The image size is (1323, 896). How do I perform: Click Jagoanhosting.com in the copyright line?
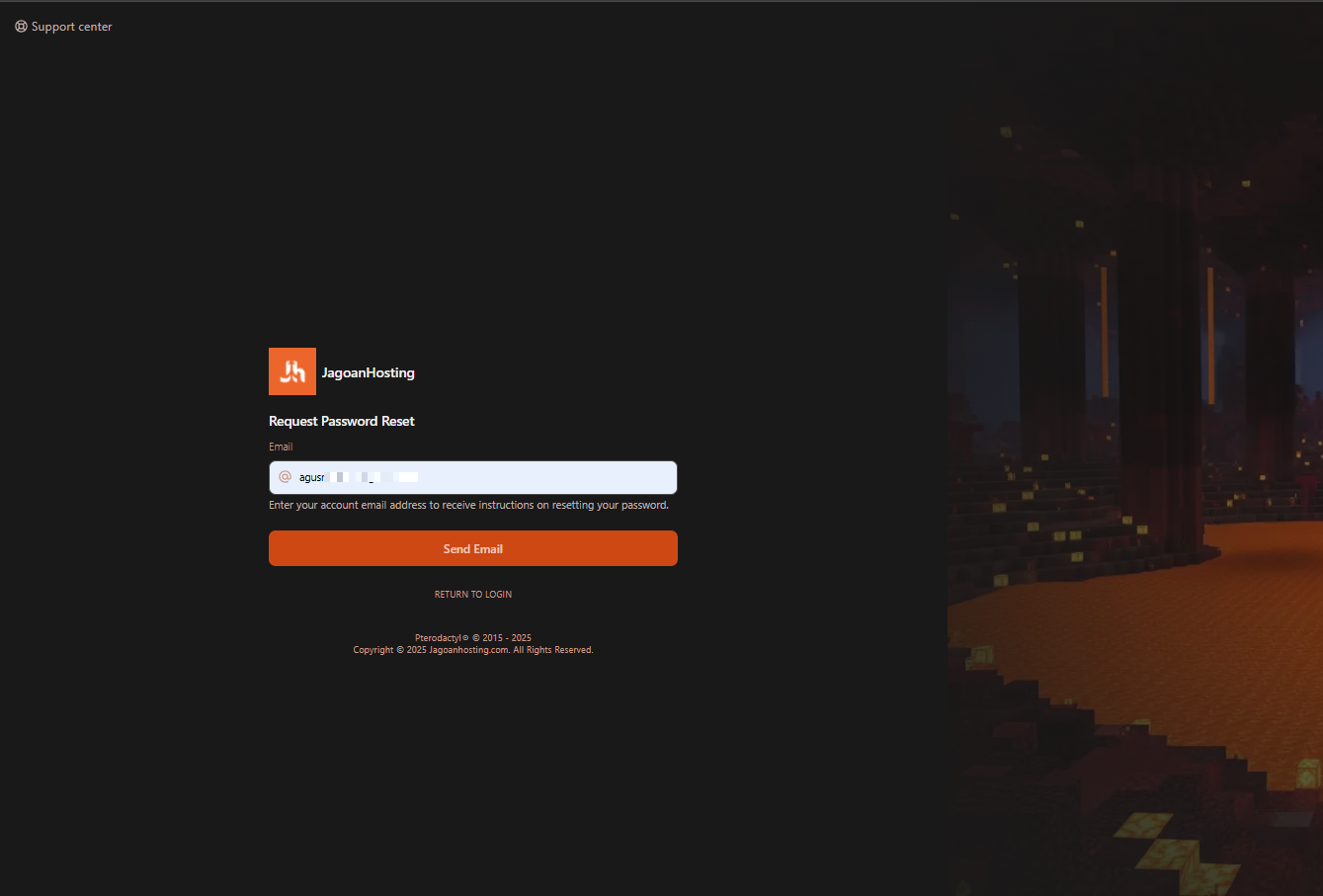pos(469,650)
